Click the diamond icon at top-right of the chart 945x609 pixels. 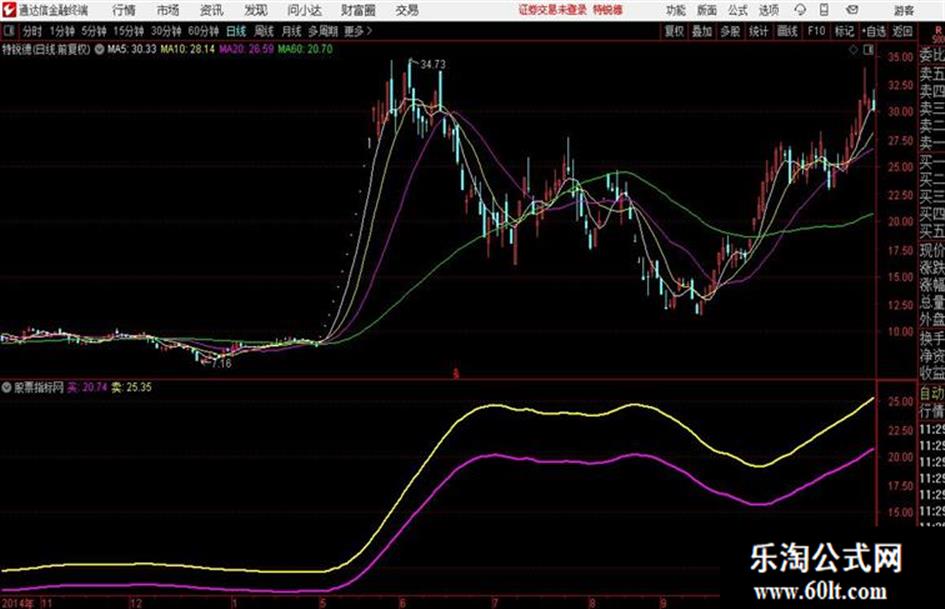click(x=853, y=51)
